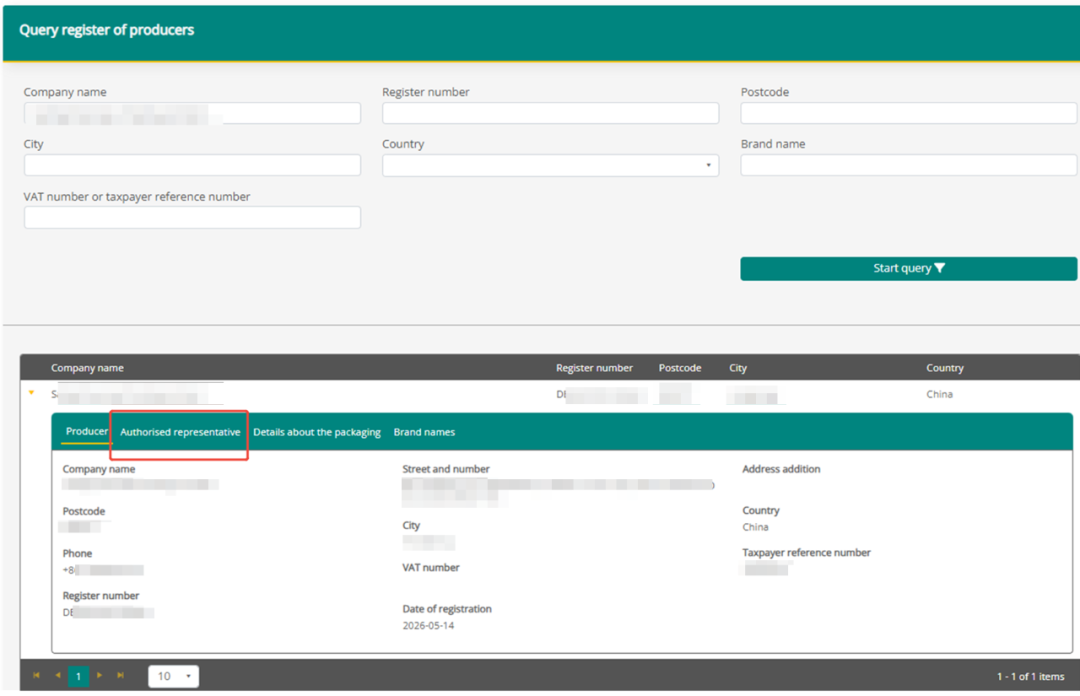Image resolution: width=1080 pixels, height=696 pixels.
Task: Sort by City column header
Action: [x=738, y=368]
